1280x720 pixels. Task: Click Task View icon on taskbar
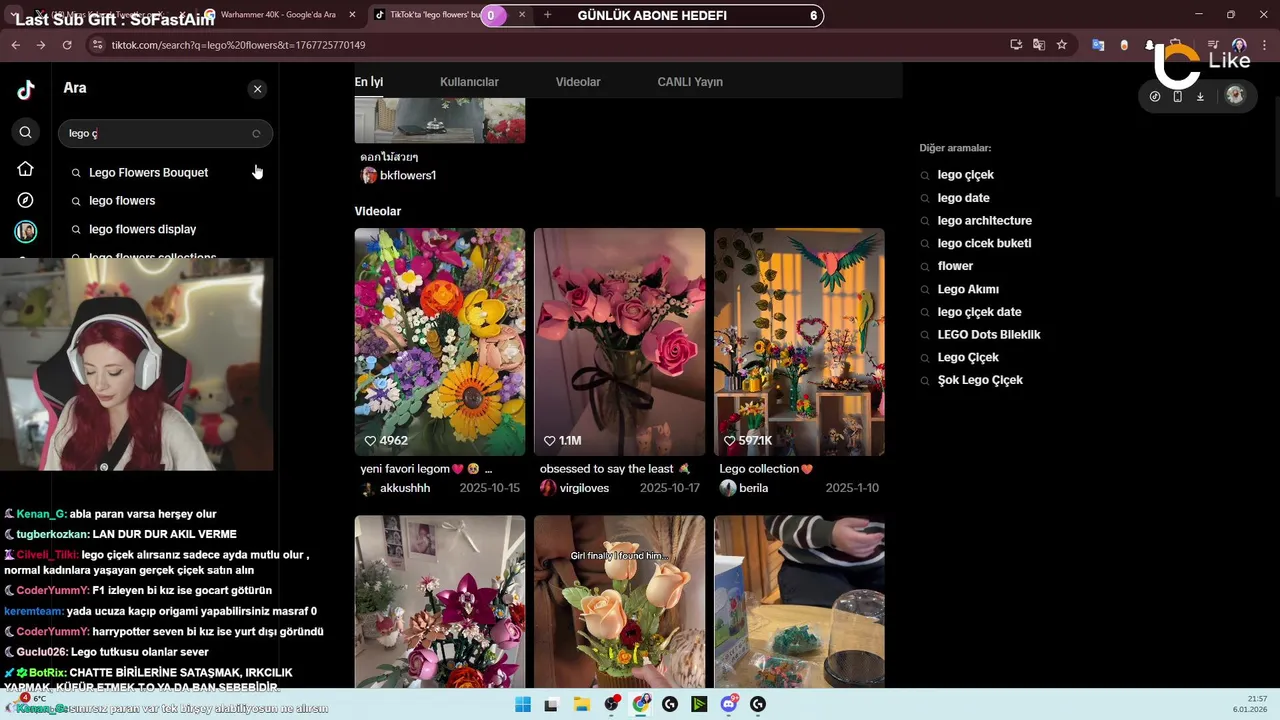(551, 705)
